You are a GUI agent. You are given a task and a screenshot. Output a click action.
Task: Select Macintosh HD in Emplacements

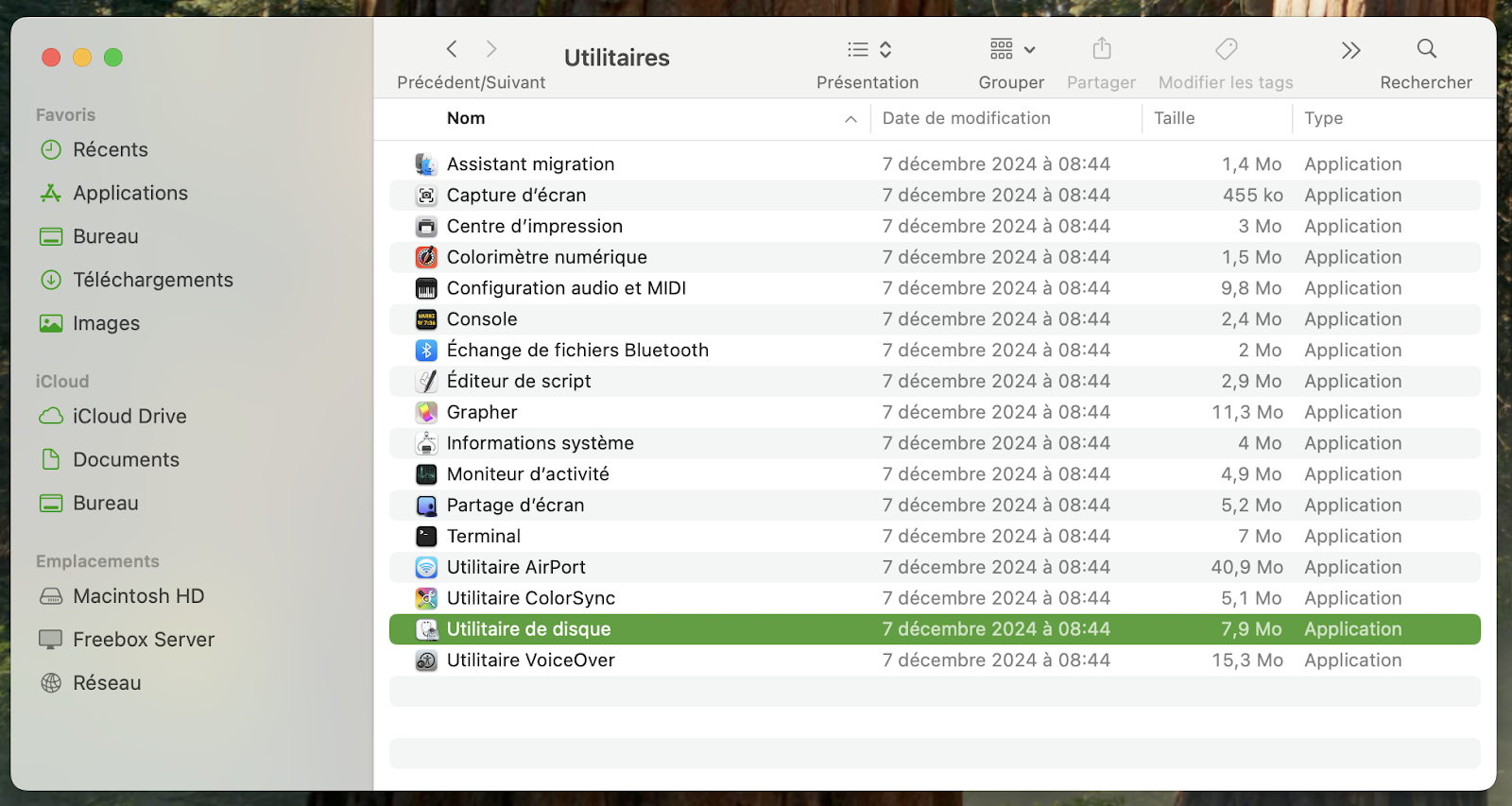138,596
